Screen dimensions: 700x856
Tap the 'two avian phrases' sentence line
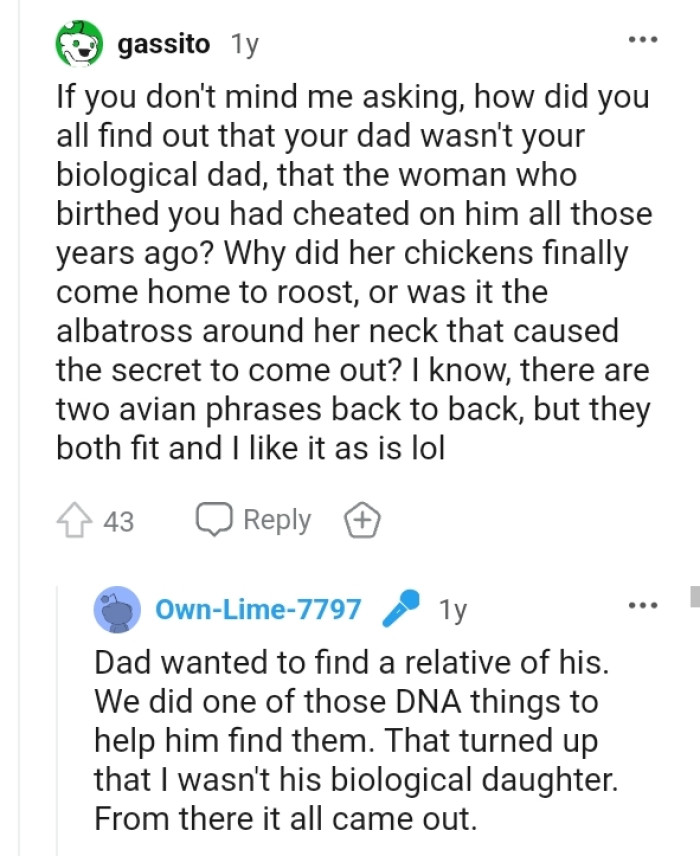(351, 410)
